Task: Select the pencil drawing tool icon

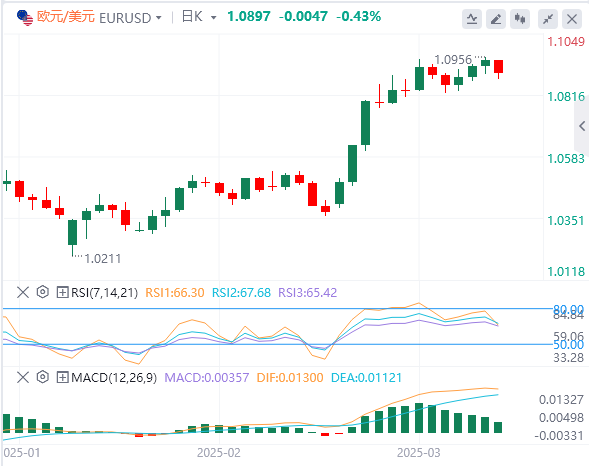Action: pos(496,19)
